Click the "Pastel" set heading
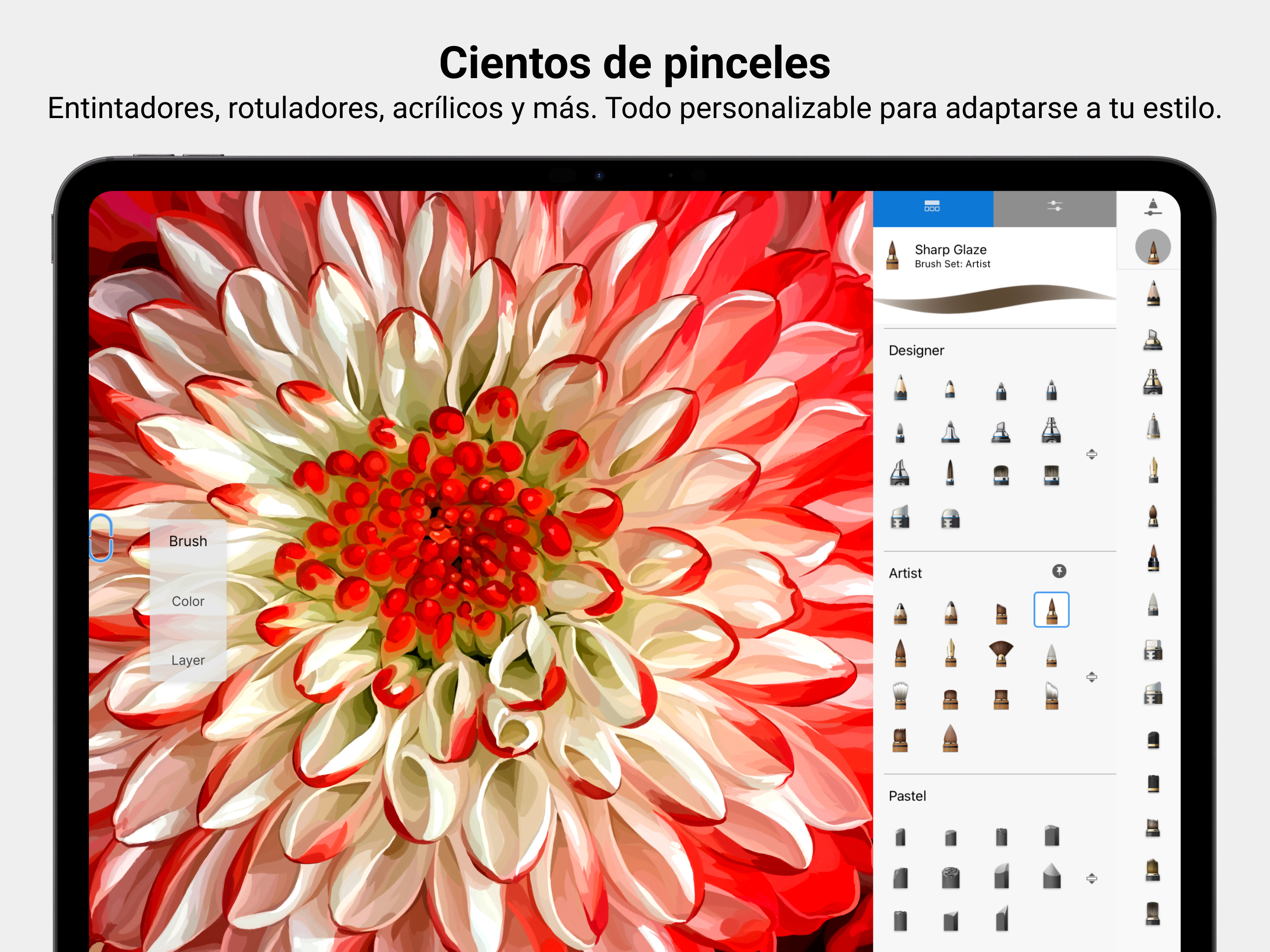Screen dimensions: 1270x952 pos(907,796)
